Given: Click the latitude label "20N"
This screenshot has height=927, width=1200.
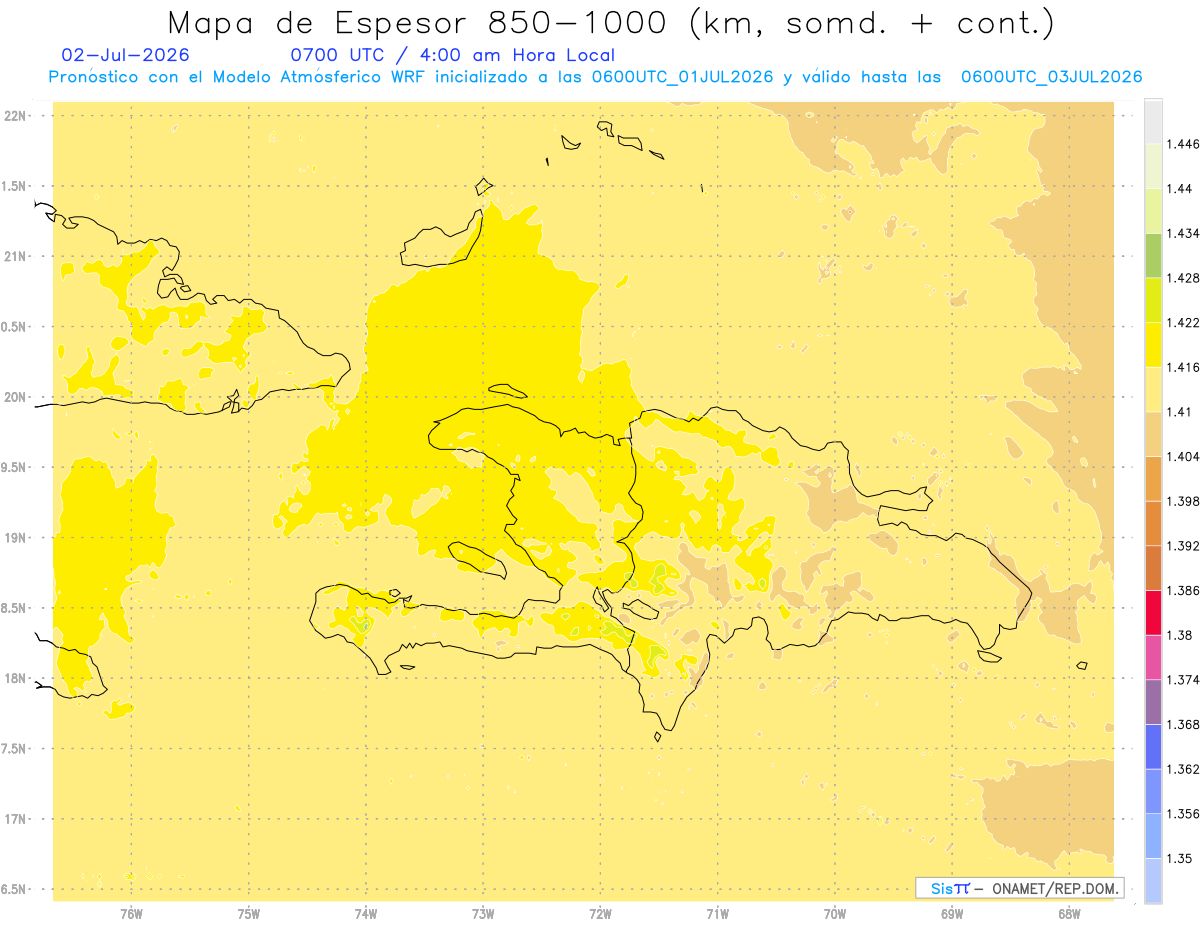Looking at the screenshot, I should tap(14, 397).
